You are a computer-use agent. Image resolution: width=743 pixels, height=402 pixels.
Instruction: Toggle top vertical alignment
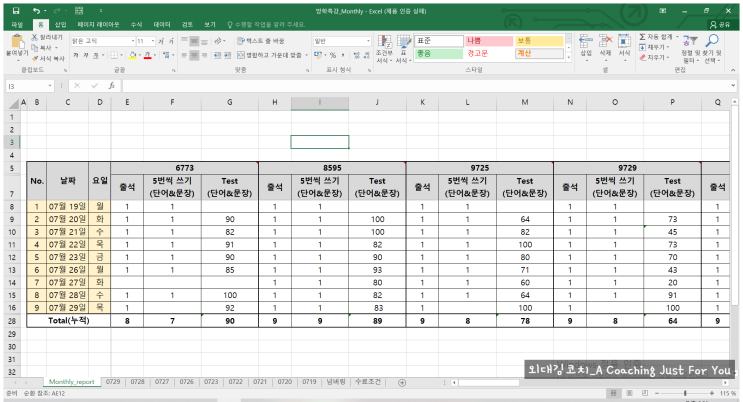point(184,41)
